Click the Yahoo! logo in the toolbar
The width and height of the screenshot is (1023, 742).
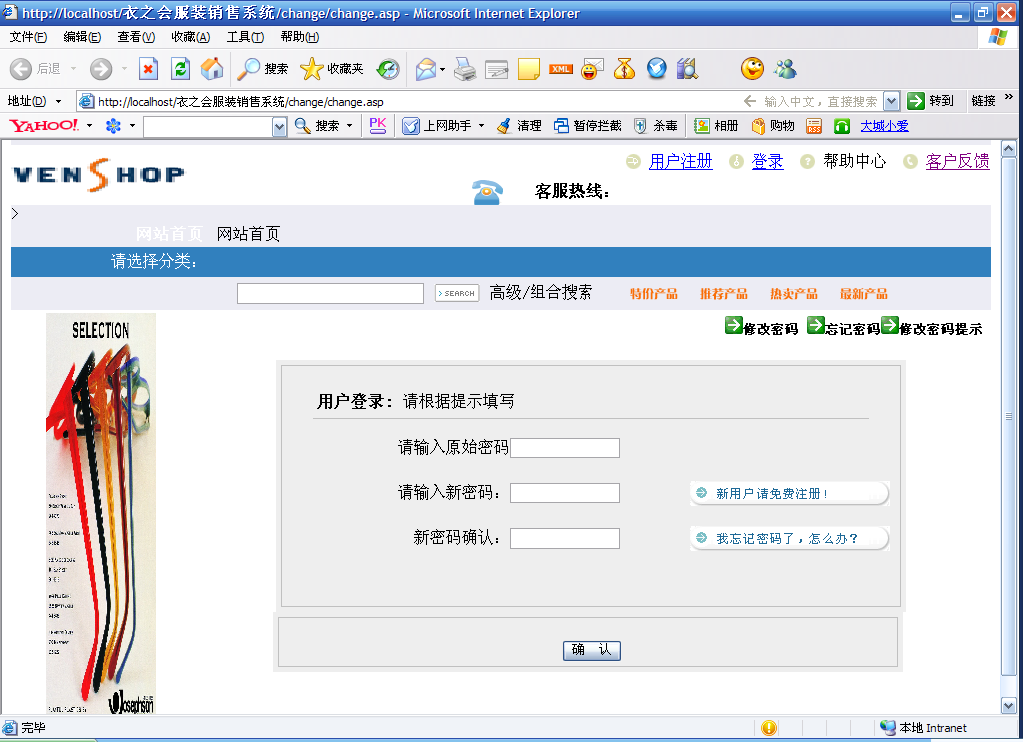click(x=44, y=125)
